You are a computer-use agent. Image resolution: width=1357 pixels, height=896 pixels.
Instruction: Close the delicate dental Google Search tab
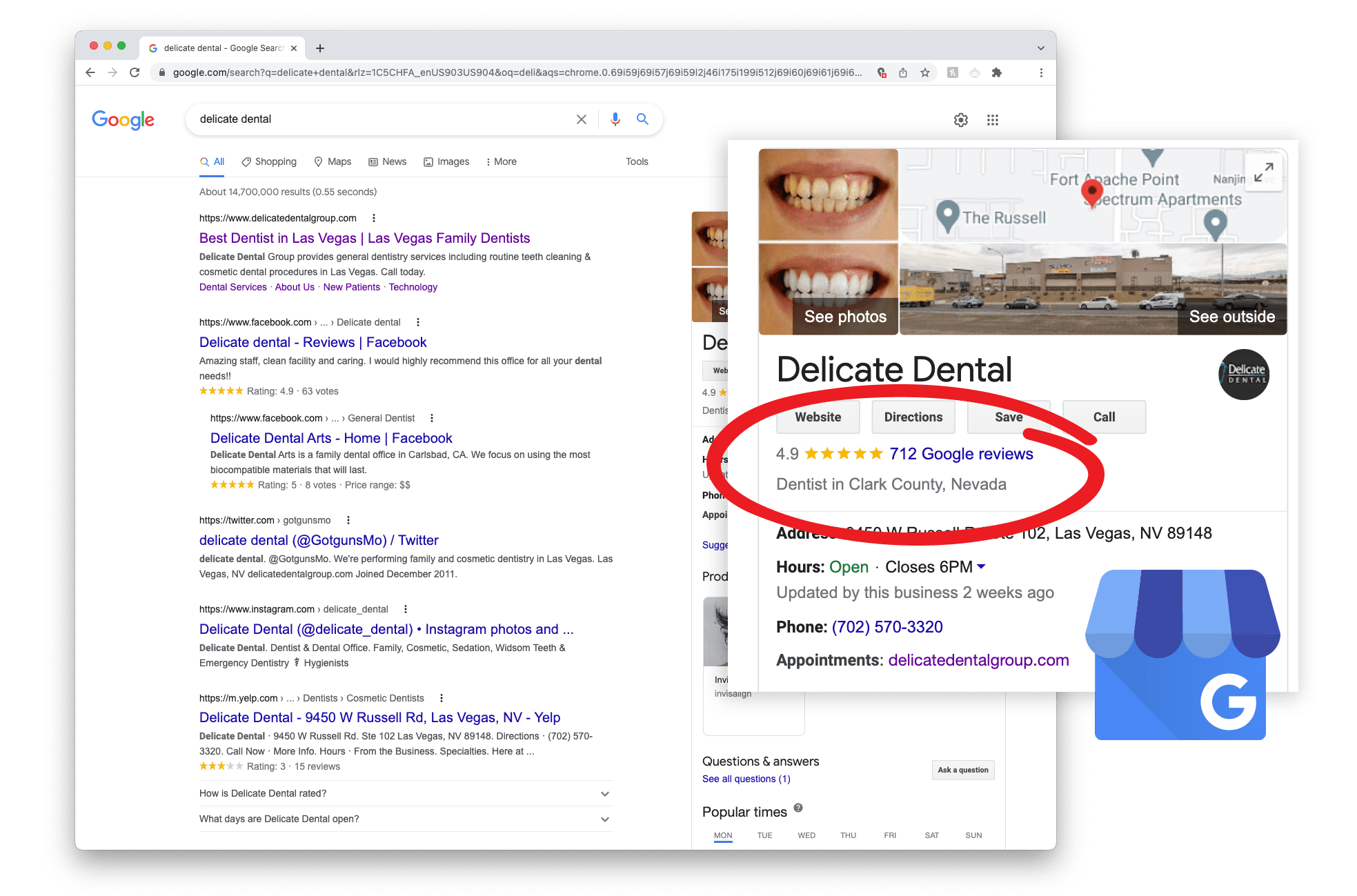[294, 48]
